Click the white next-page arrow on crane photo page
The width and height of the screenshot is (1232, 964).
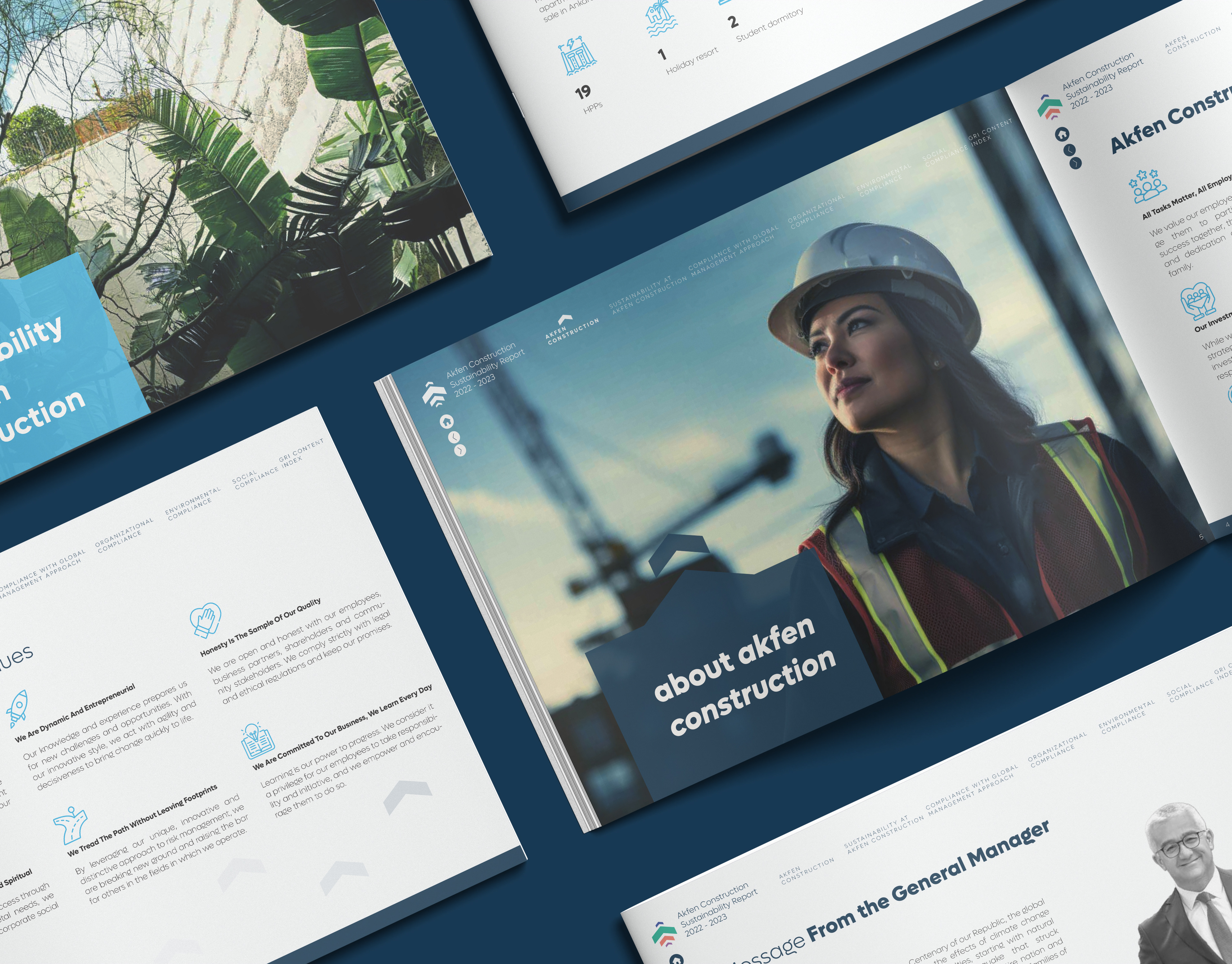tap(460, 451)
